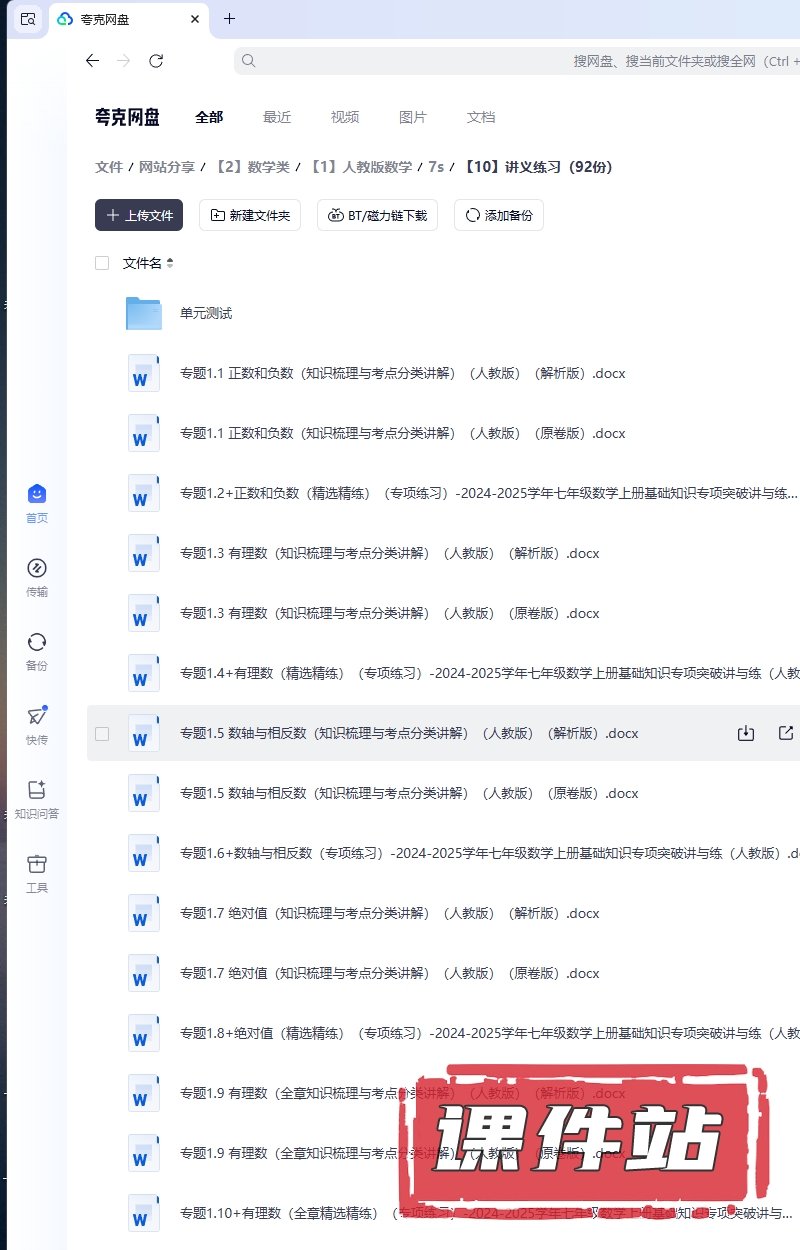This screenshot has height=1250, width=800.
Task: Download the 专题1.5 解析版 file
Action: (x=745, y=733)
